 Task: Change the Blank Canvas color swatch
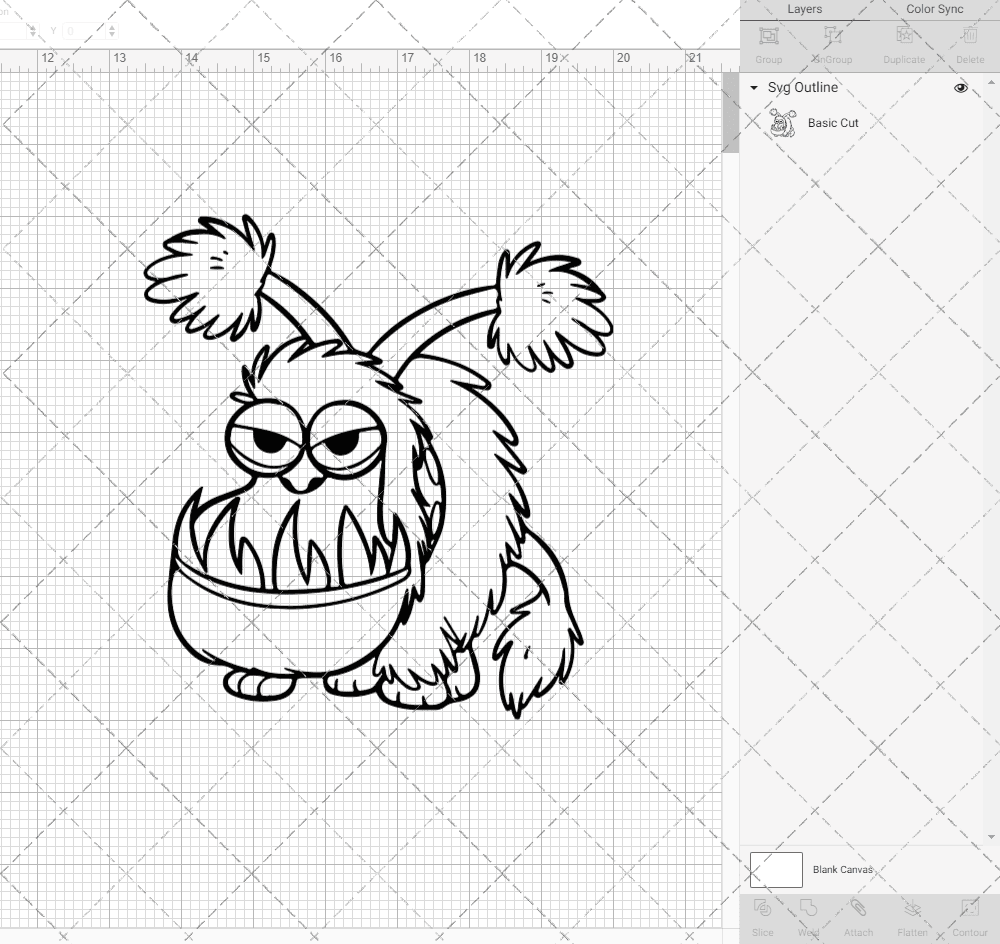pyautogui.click(x=775, y=869)
